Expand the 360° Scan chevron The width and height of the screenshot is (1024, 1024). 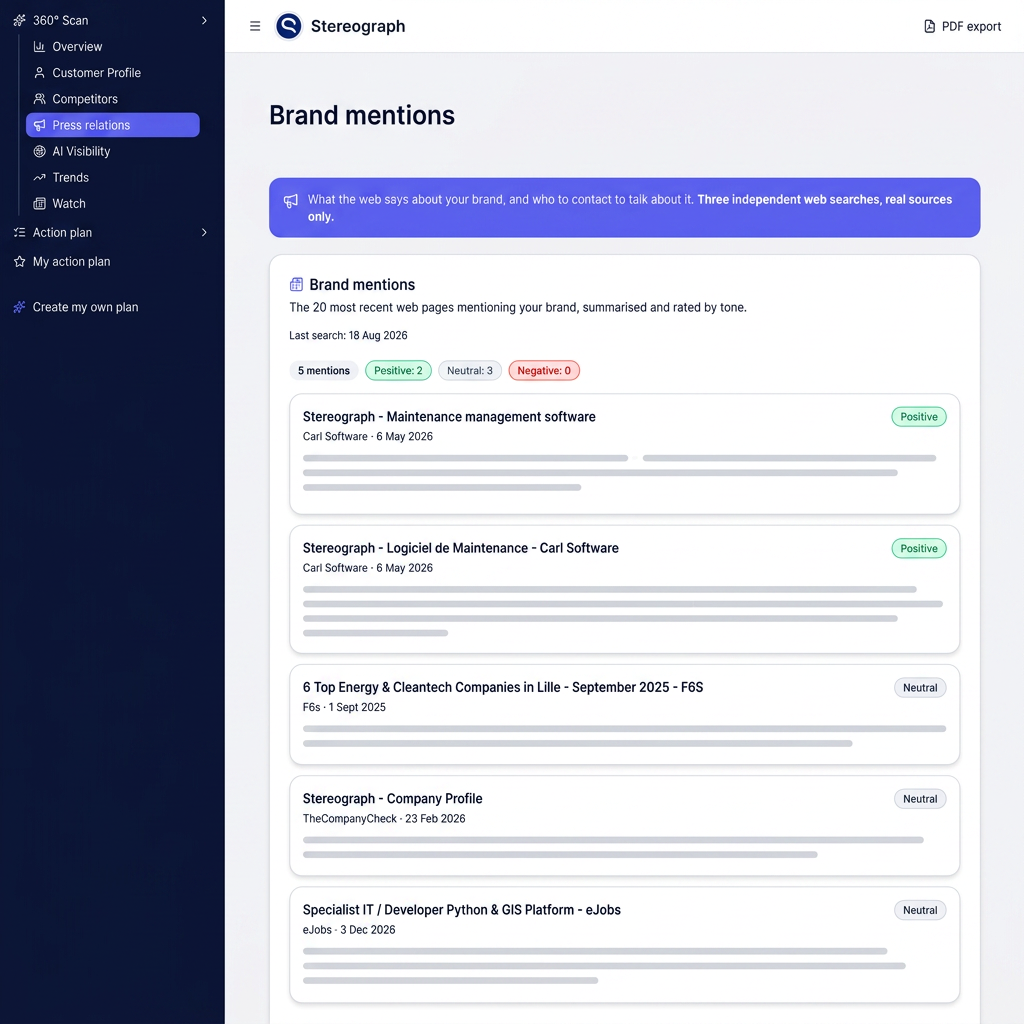coord(204,20)
